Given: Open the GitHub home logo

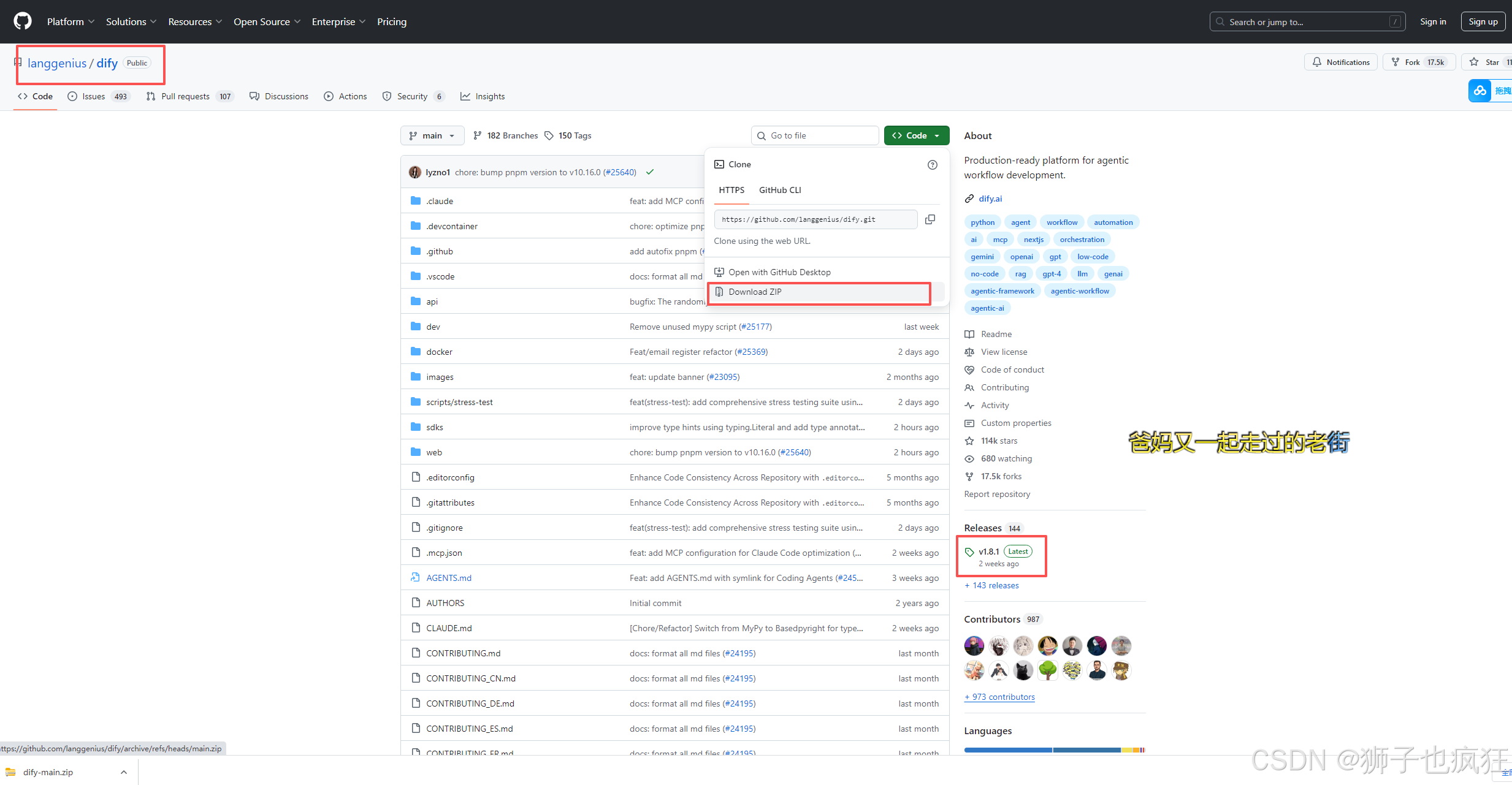Looking at the screenshot, I should (x=23, y=21).
